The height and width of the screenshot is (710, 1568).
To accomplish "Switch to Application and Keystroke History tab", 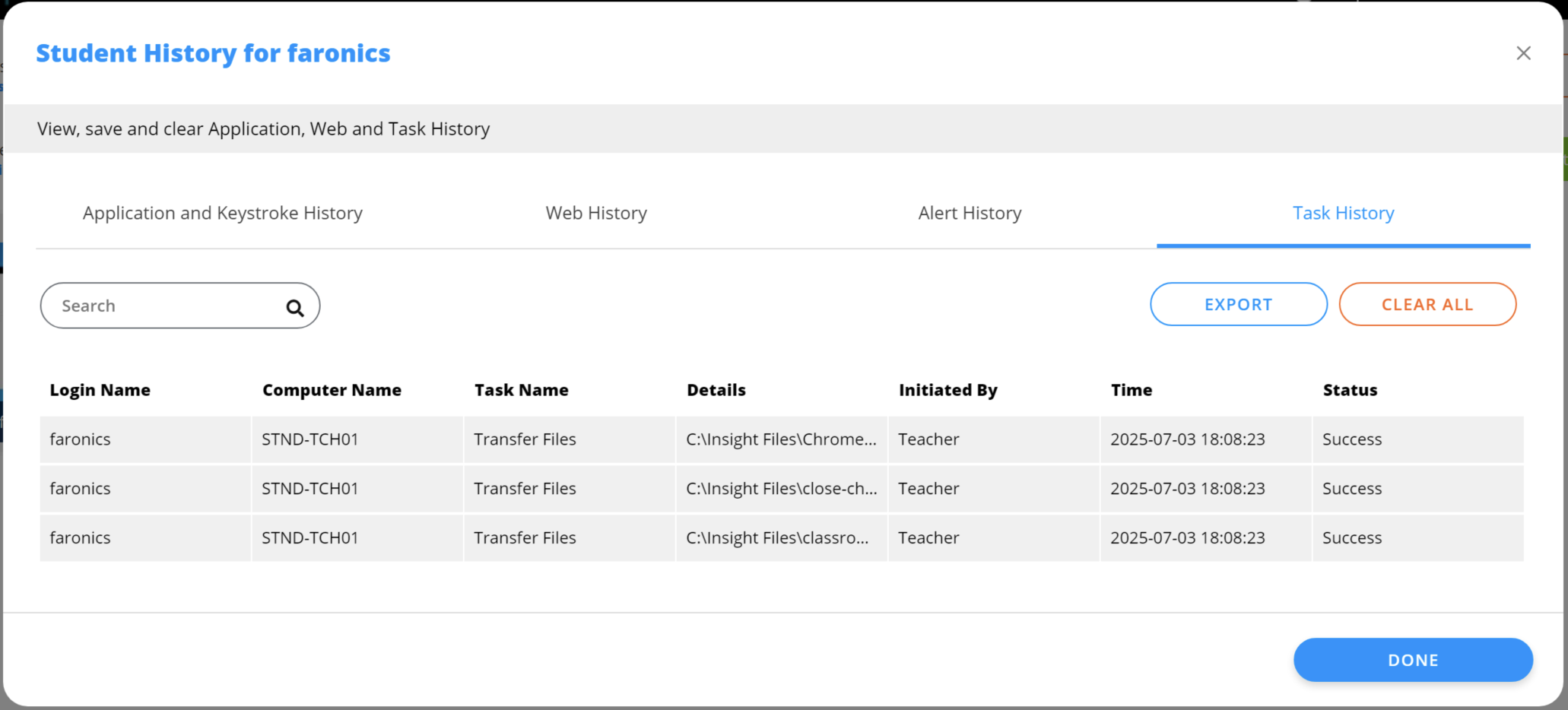I will (x=222, y=214).
